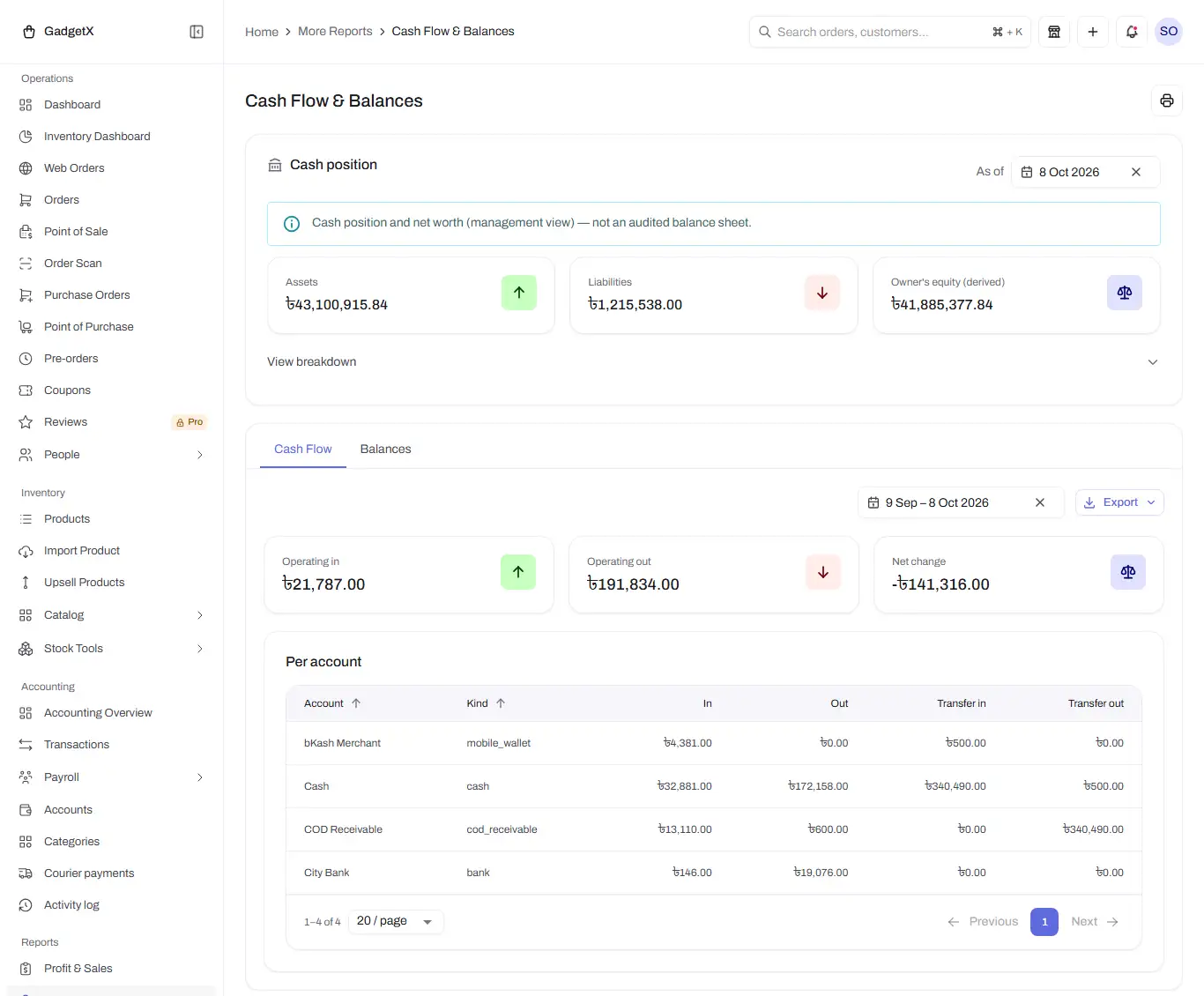Image resolution: width=1204 pixels, height=996 pixels.
Task: Click the bKash Merchant account cell
Action: tap(342, 743)
